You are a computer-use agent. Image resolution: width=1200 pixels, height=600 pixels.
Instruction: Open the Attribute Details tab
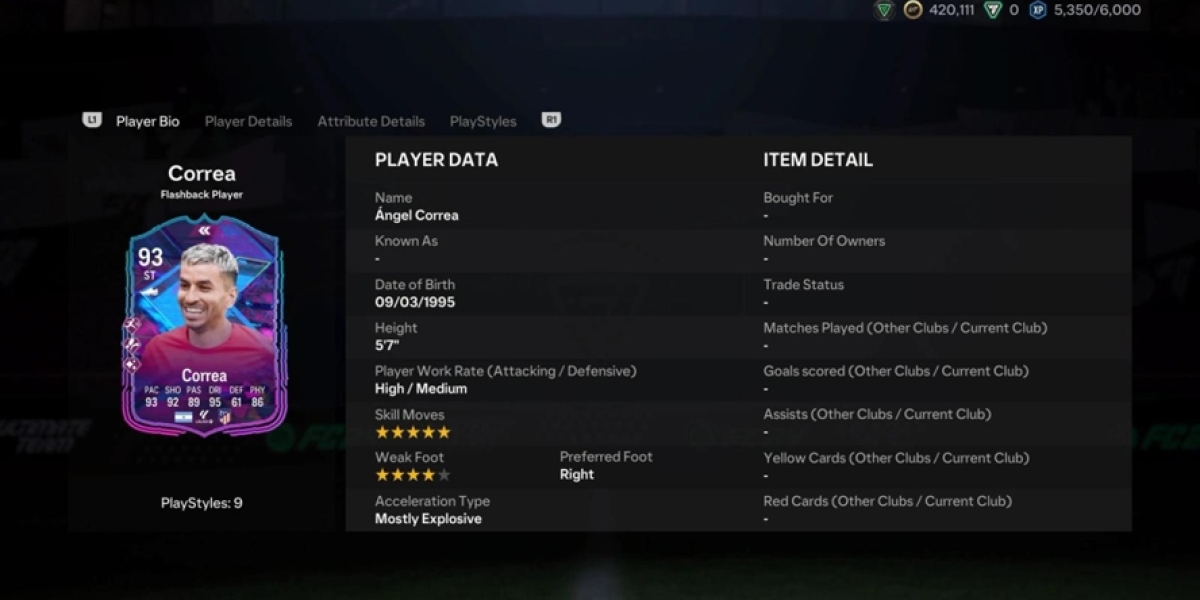371,121
